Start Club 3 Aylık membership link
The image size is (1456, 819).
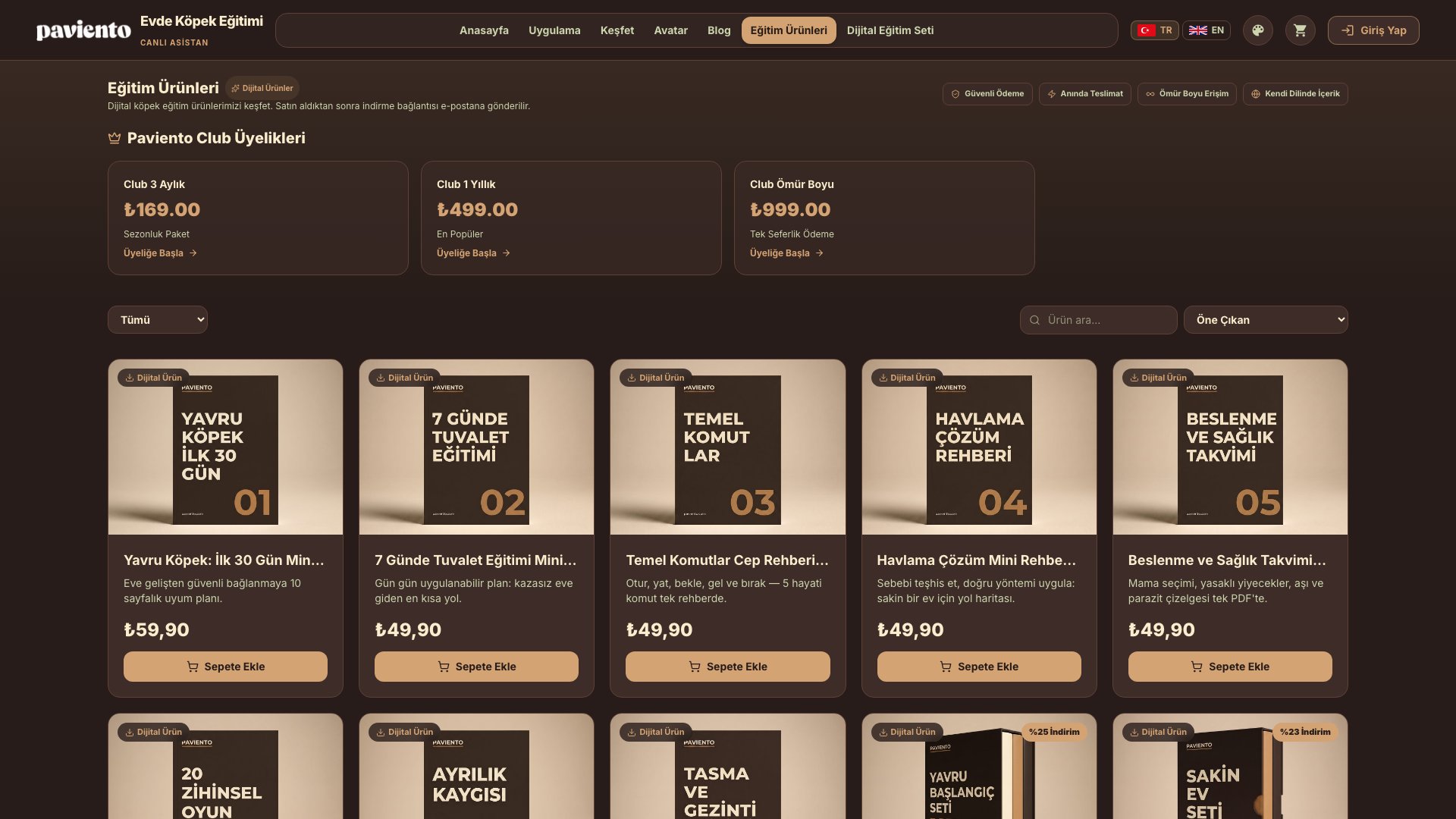(x=160, y=253)
